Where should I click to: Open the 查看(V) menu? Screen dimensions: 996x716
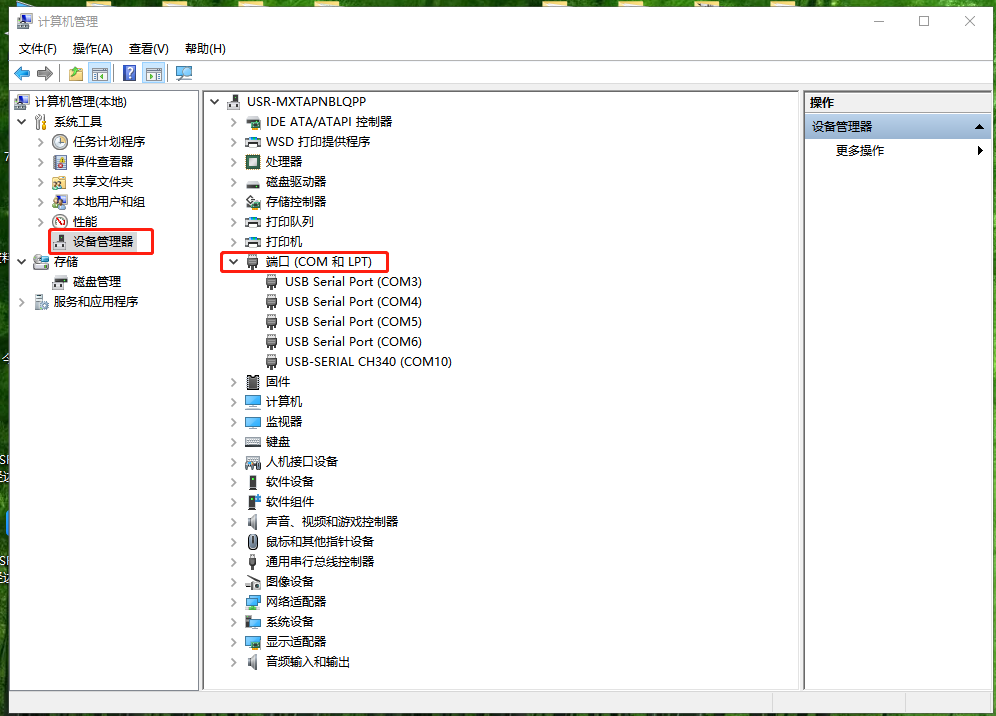[x=149, y=49]
